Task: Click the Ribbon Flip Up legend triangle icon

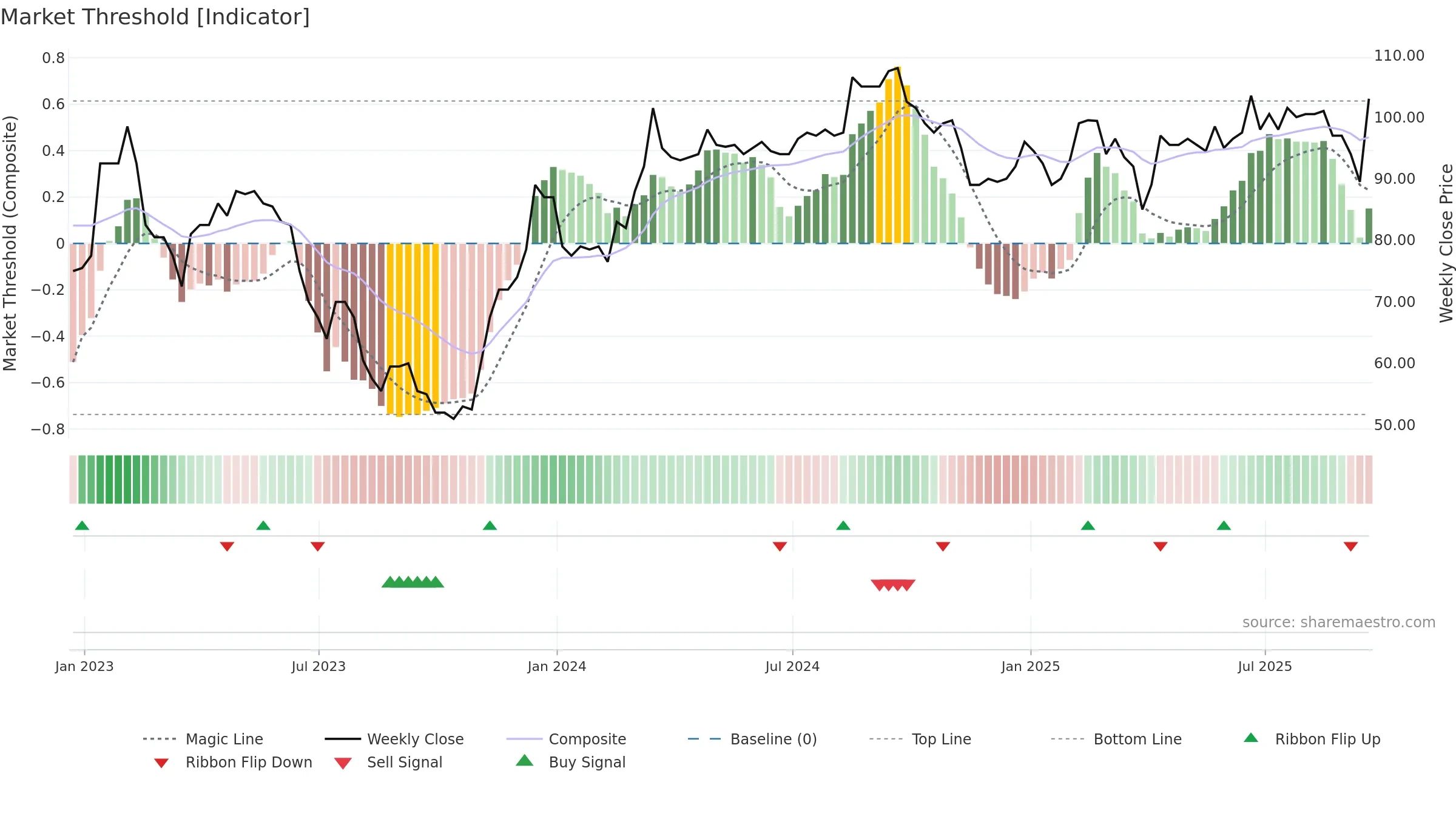Action: 1251,738
